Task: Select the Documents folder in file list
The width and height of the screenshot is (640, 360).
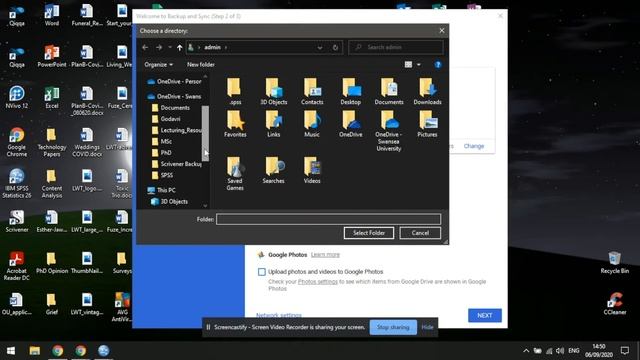Action: tap(389, 91)
